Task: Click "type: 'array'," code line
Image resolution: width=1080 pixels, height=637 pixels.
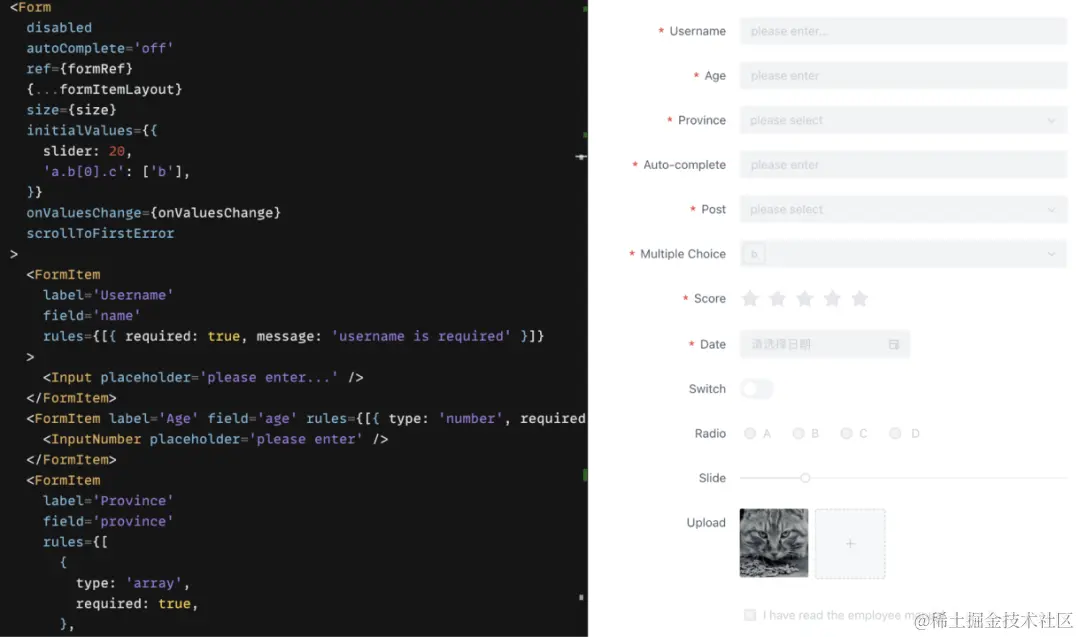Action: (133, 583)
